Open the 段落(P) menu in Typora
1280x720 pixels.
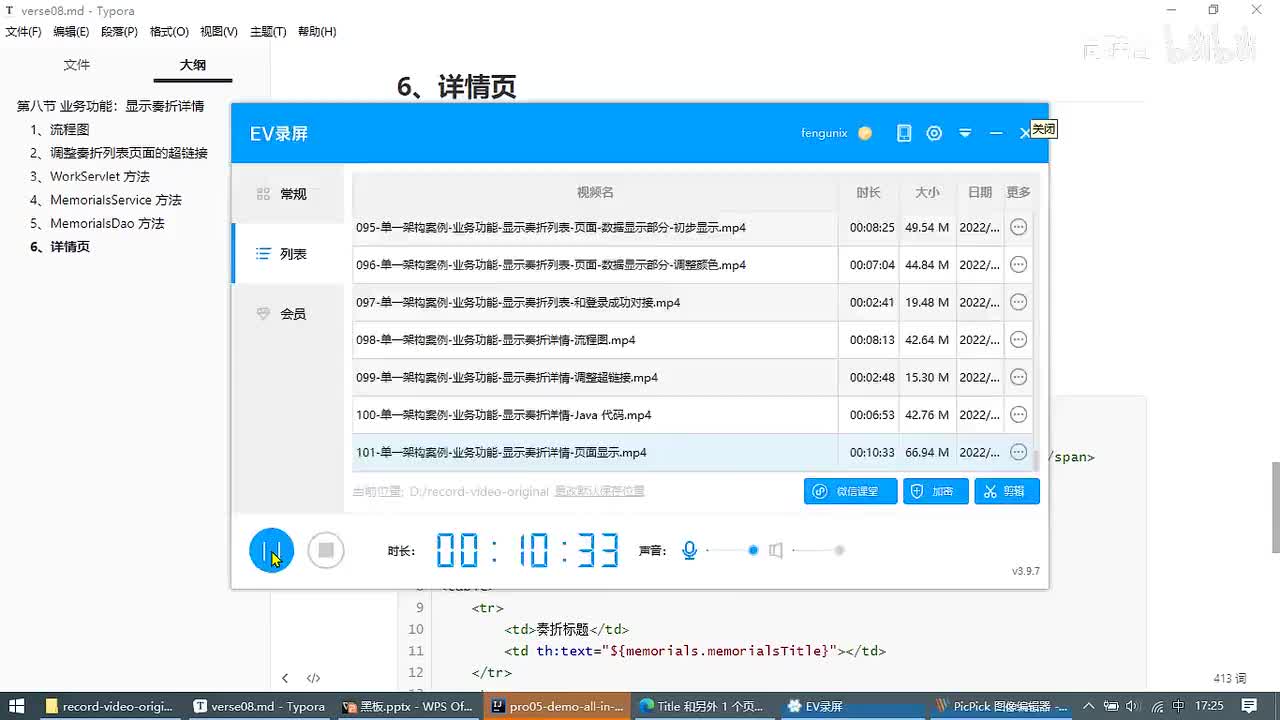[x=119, y=32]
